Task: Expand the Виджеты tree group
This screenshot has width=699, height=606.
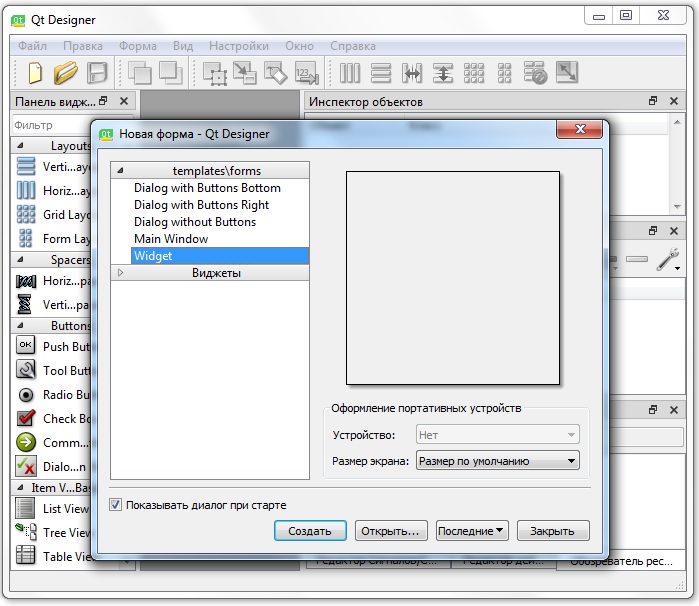Action: coord(120,272)
